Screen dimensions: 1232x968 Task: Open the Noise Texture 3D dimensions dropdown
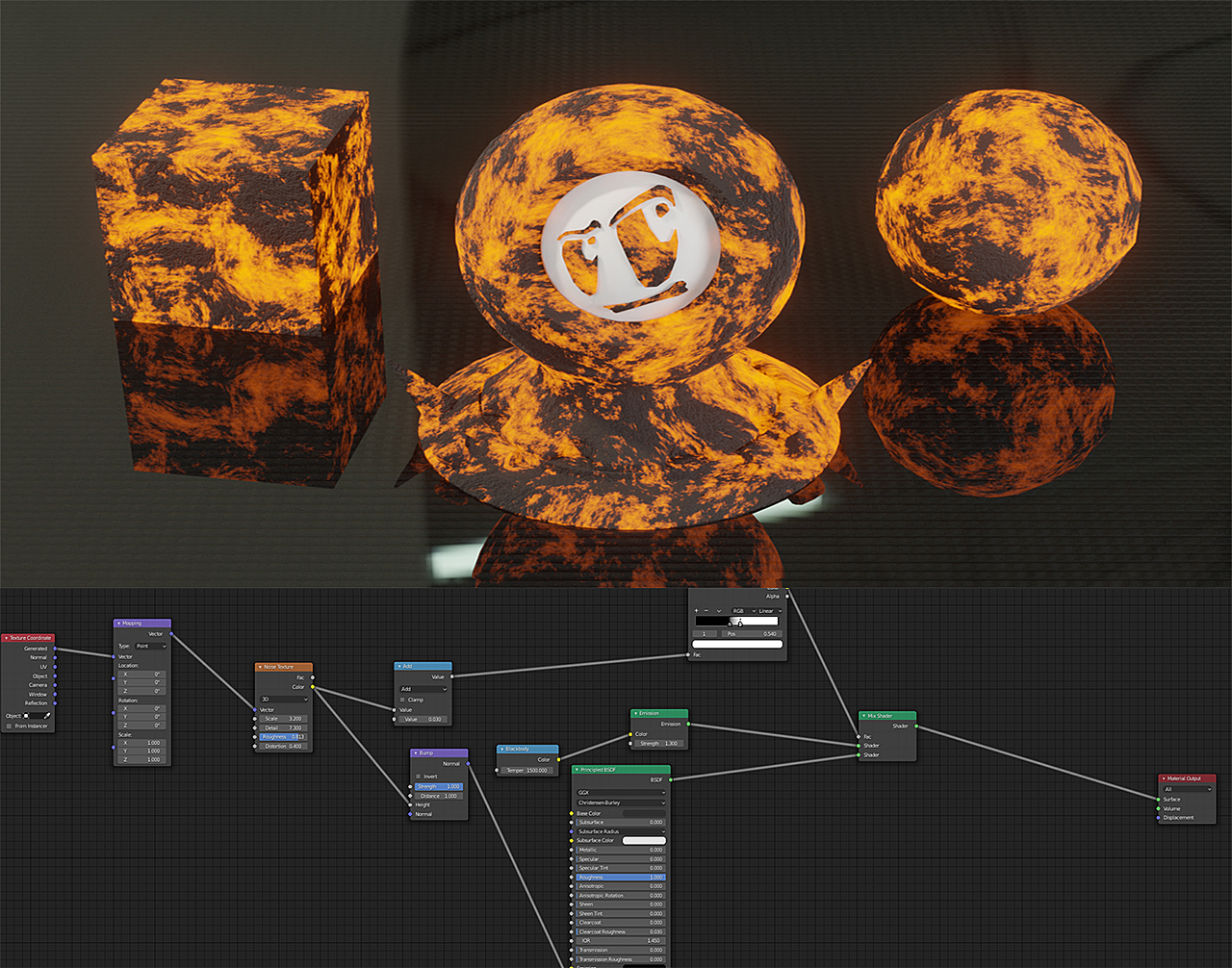284,700
